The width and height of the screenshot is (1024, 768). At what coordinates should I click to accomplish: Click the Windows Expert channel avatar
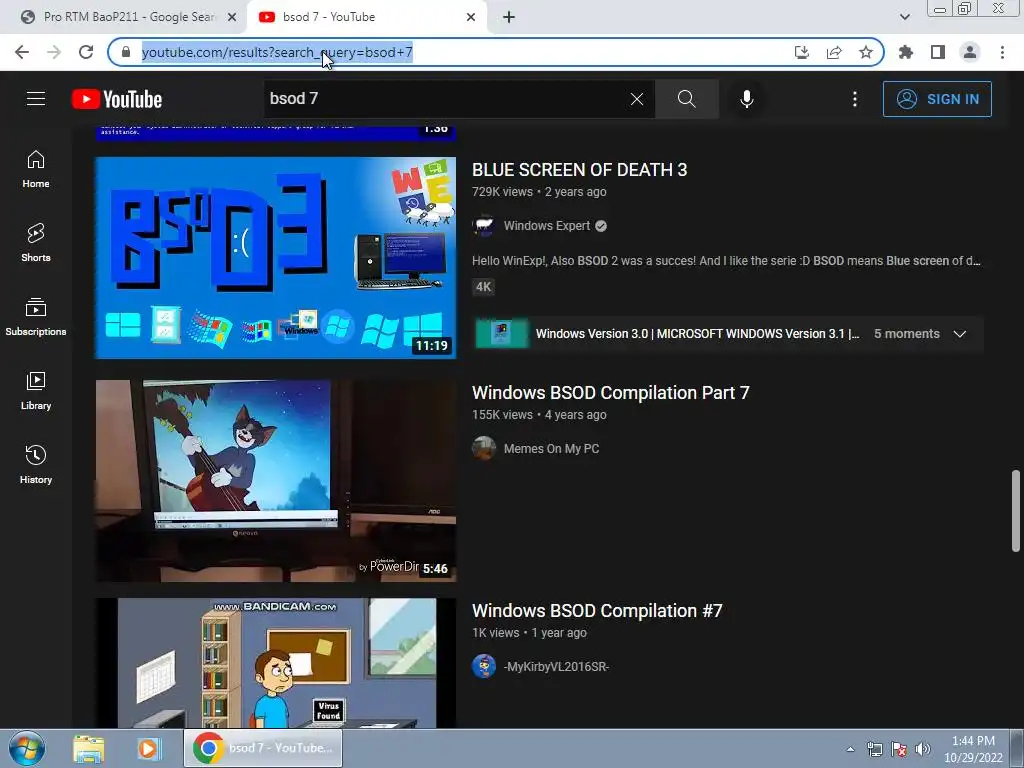pos(484,226)
